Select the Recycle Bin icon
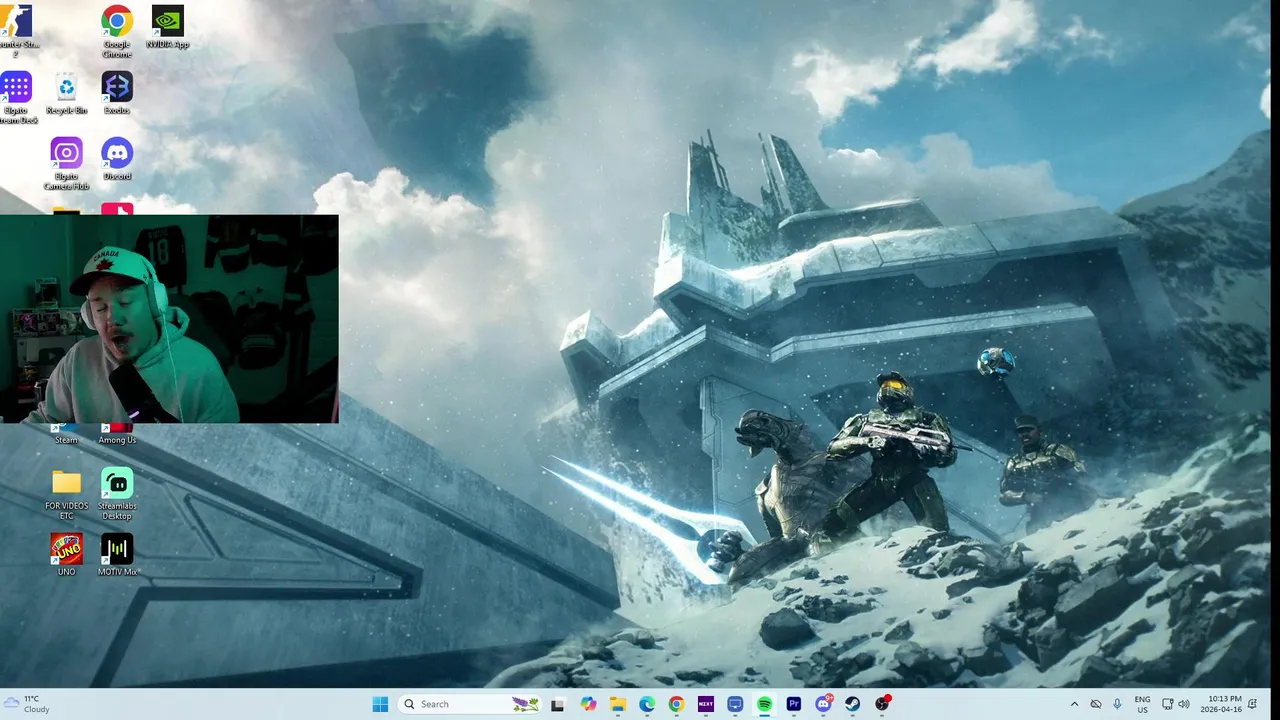The width and height of the screenshot is (1280, 720). tap(66, 93)
